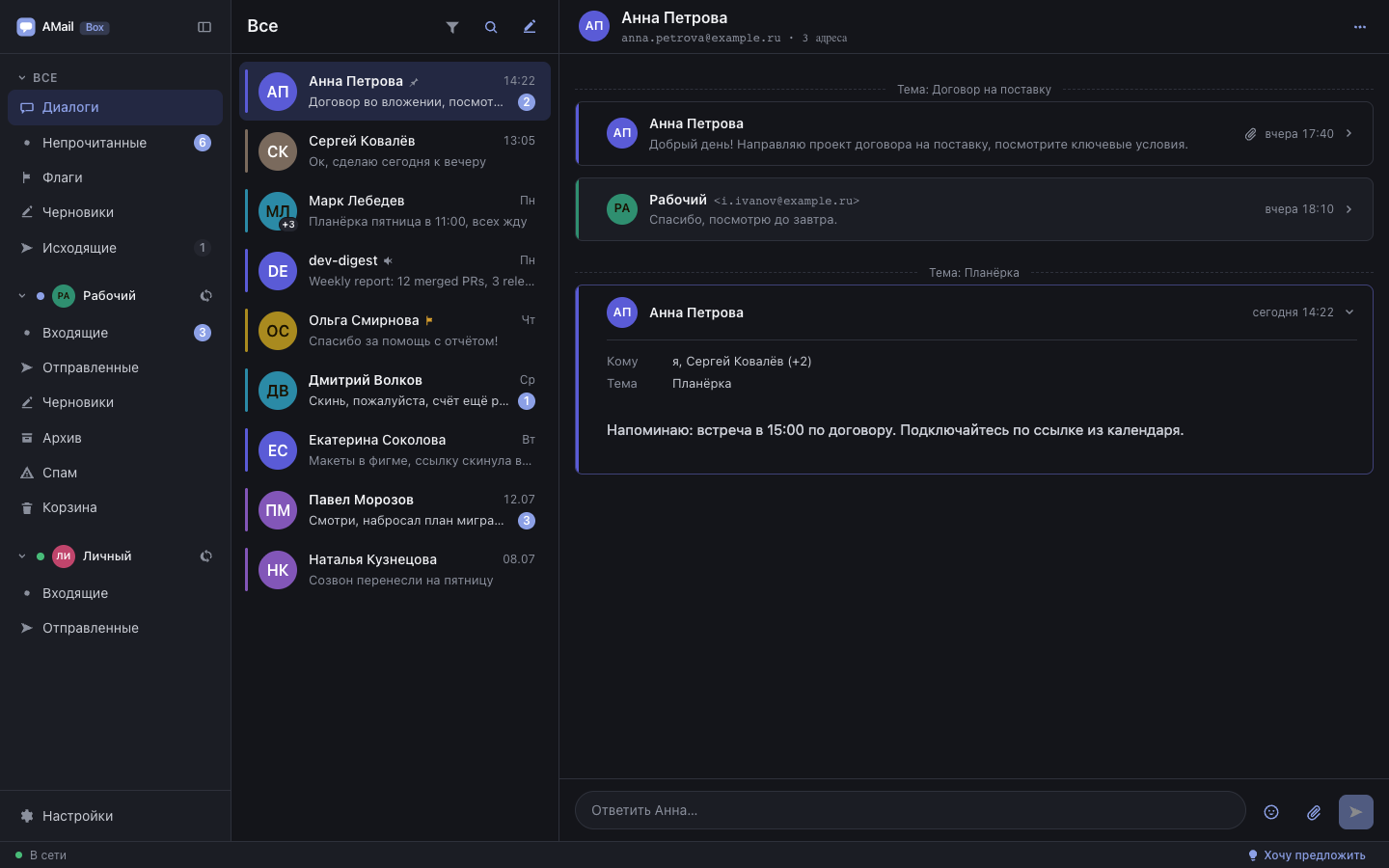The width and height of the screenshot is (1389, 868).
Task: Open Корзина folder
Action: point(116,507)
